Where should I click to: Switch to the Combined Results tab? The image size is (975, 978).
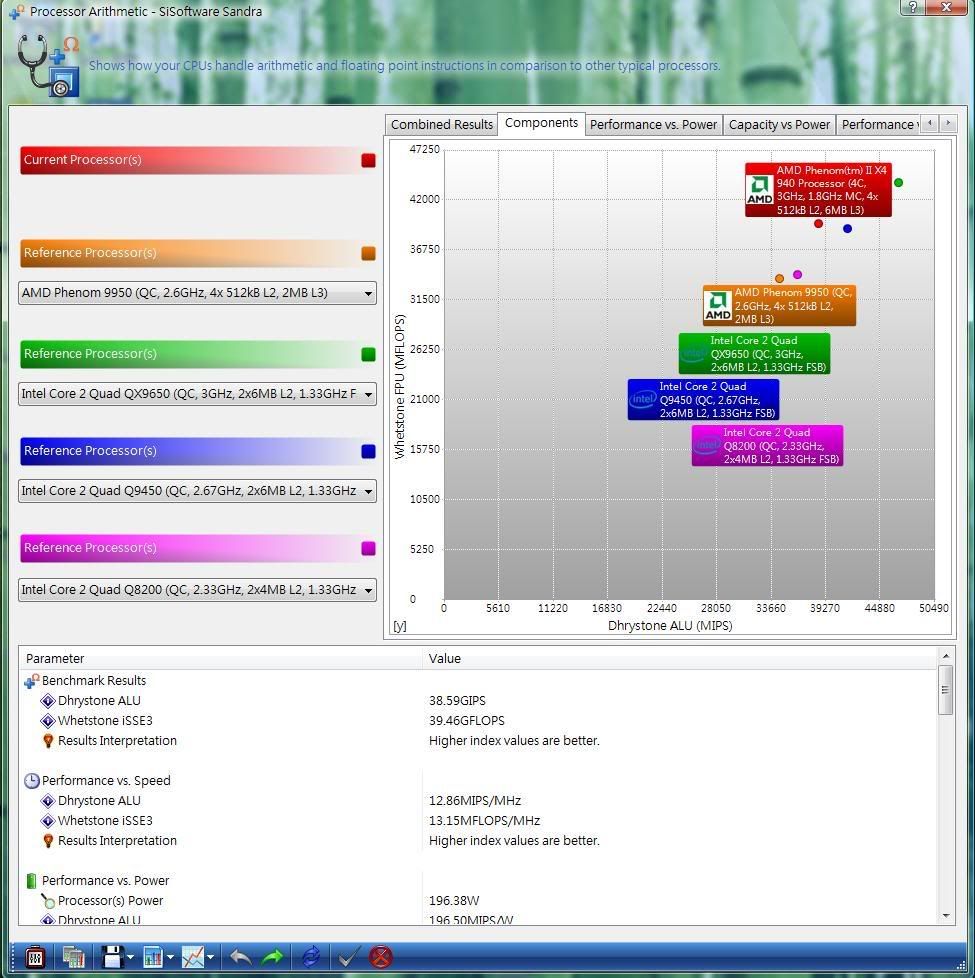(x=442, y=125)
